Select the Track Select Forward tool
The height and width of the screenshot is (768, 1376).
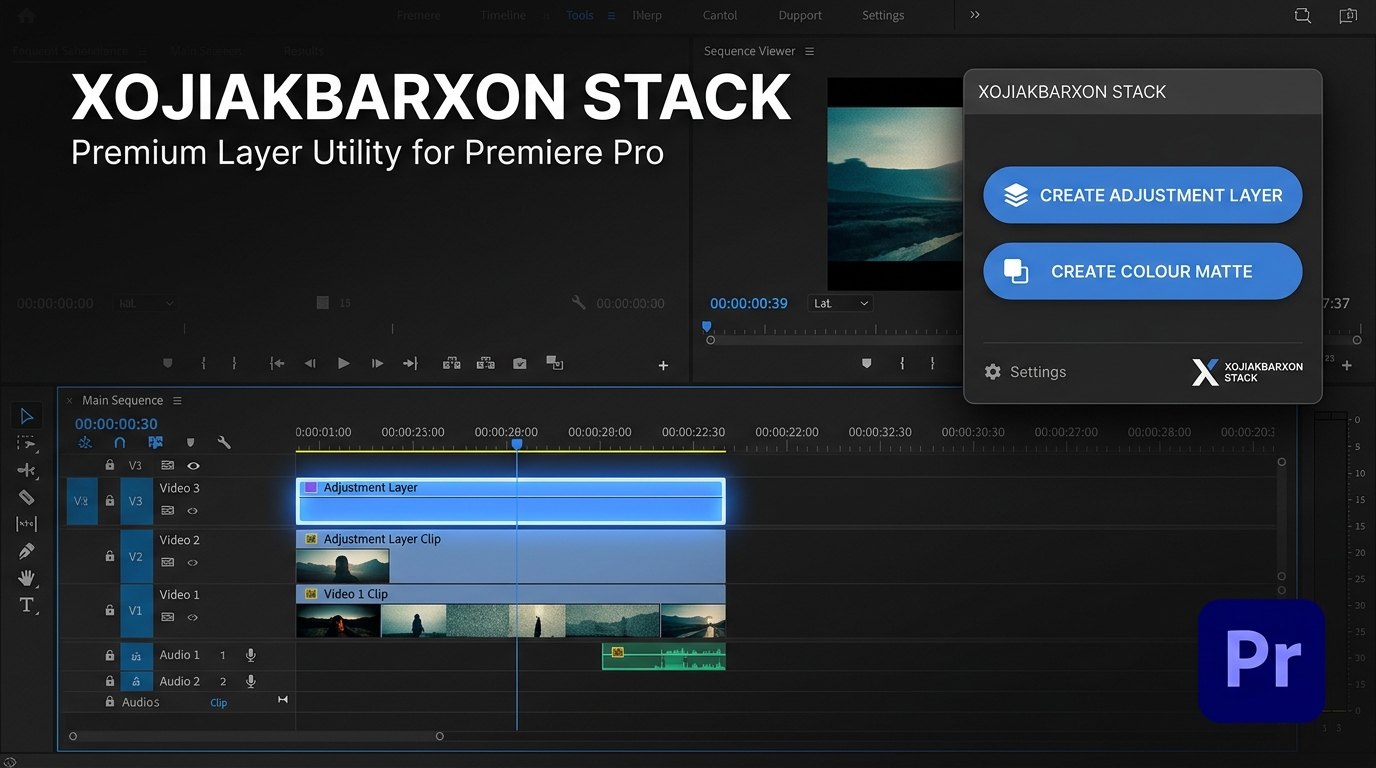pyautogui.click(x=27, y=443)
